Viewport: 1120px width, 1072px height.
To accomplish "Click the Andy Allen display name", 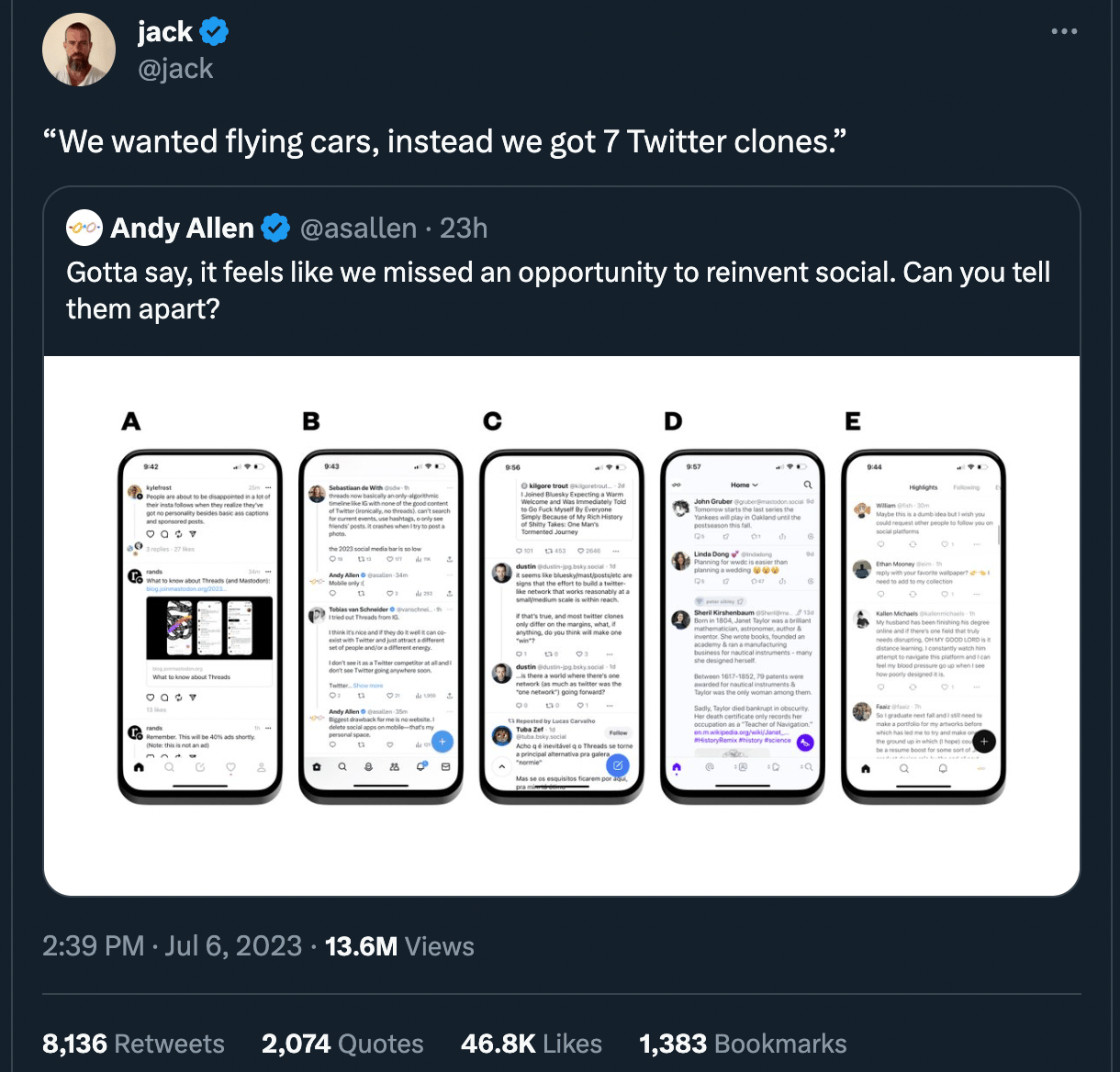I will tap(182, 228).
